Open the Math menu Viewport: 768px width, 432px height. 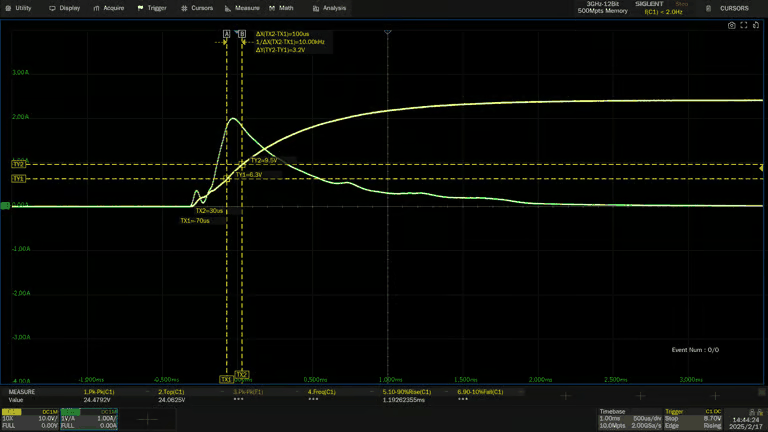coord(281,8)
